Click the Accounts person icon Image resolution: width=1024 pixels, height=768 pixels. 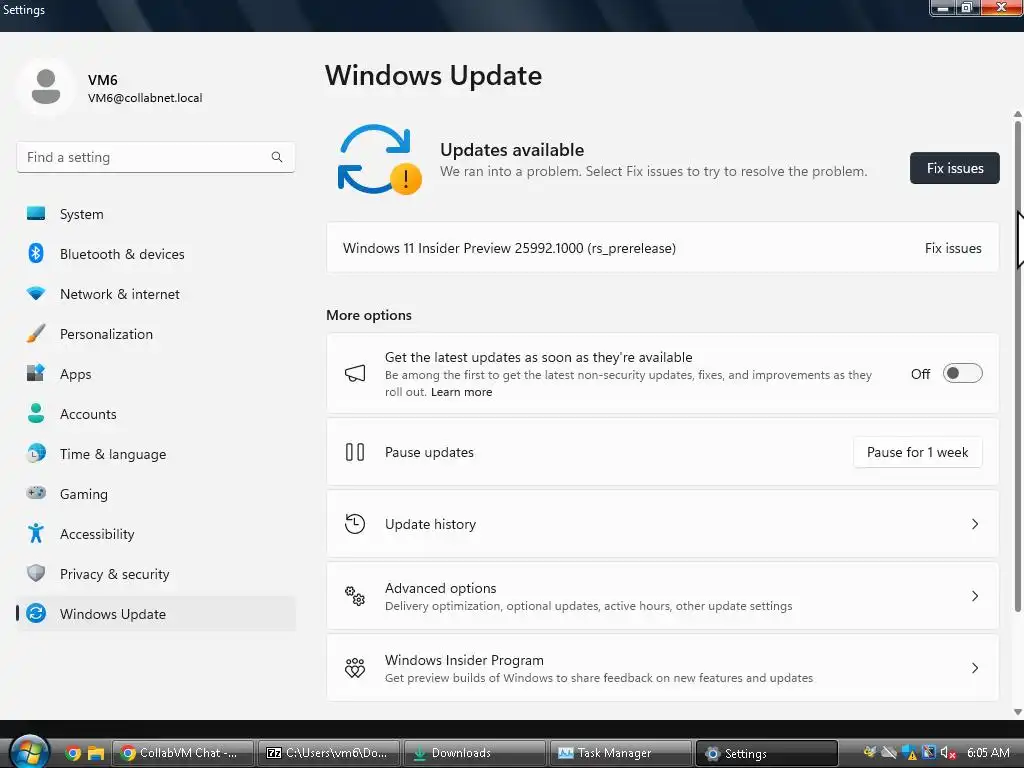click(36, 413)
